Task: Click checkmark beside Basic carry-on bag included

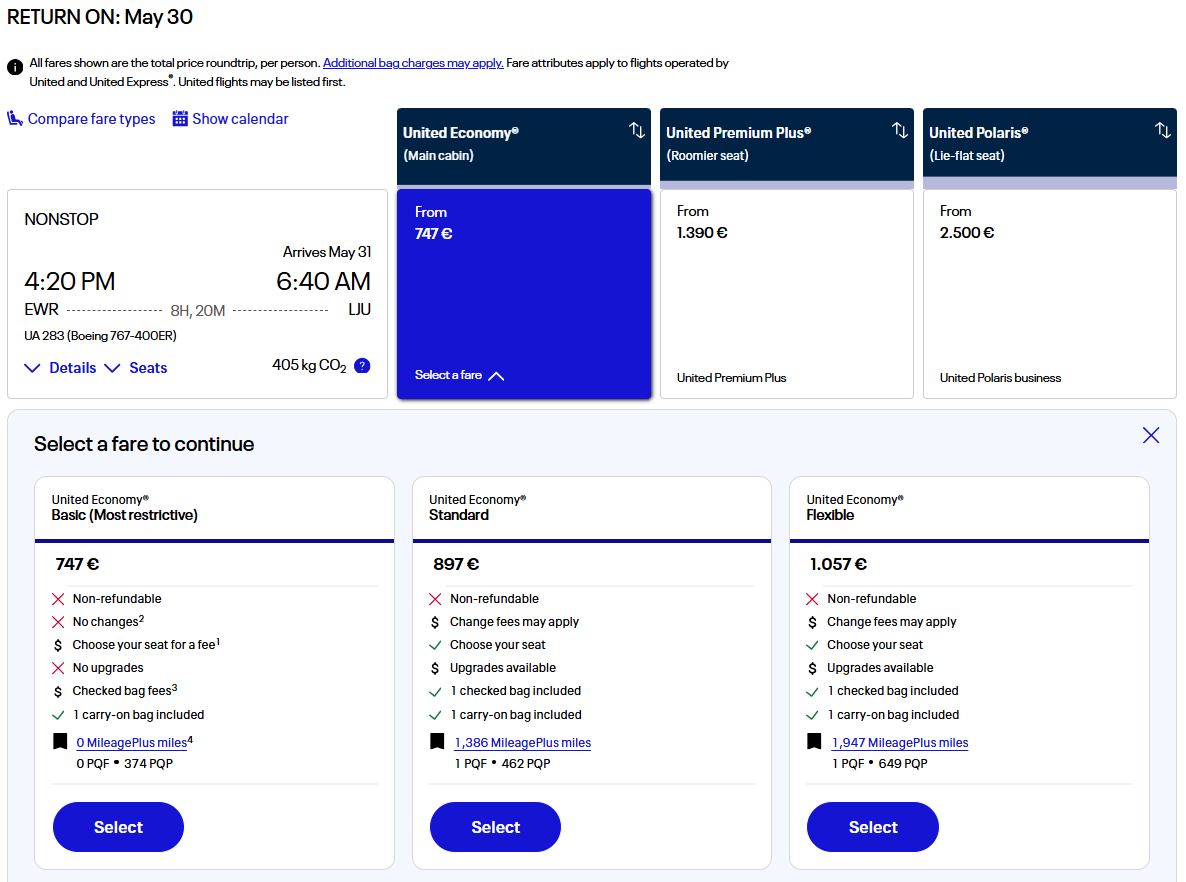Action: click(57, 715)
